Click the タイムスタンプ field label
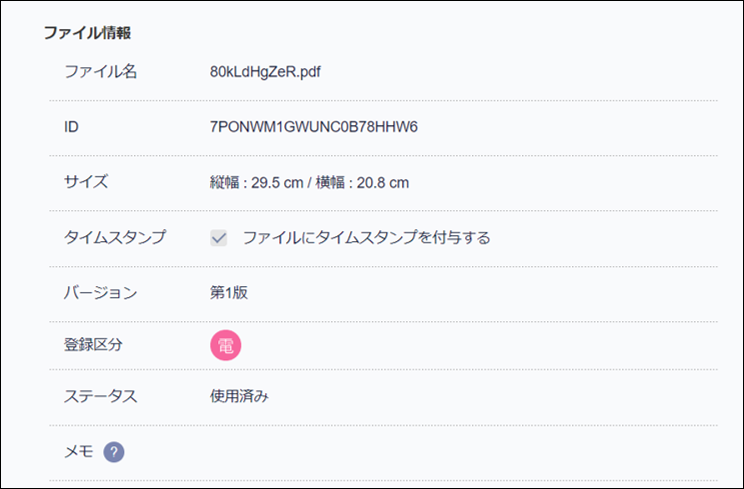 coord(115,238)
